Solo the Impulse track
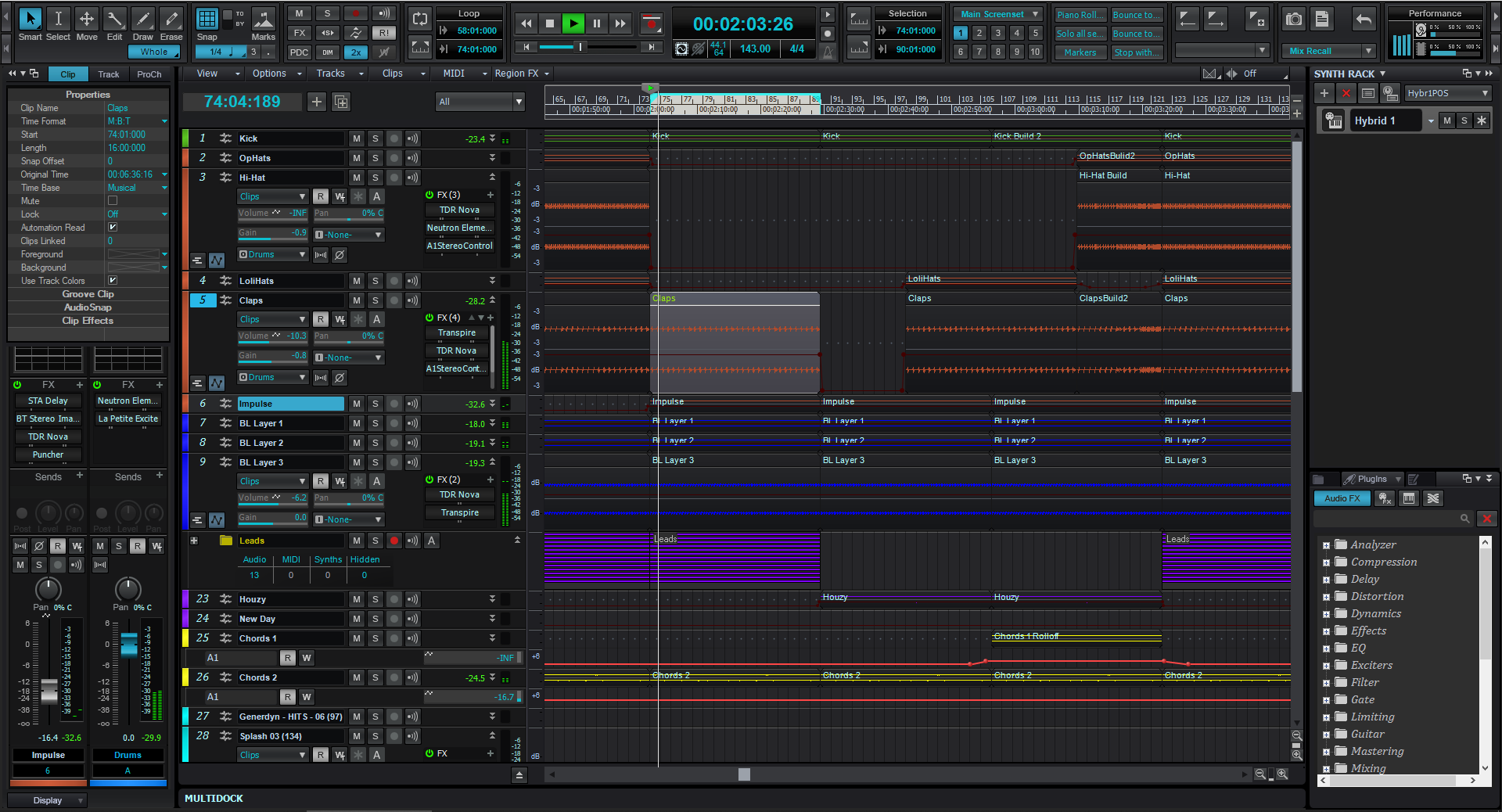Screen dimensions: 1502x812 [375, 404]
